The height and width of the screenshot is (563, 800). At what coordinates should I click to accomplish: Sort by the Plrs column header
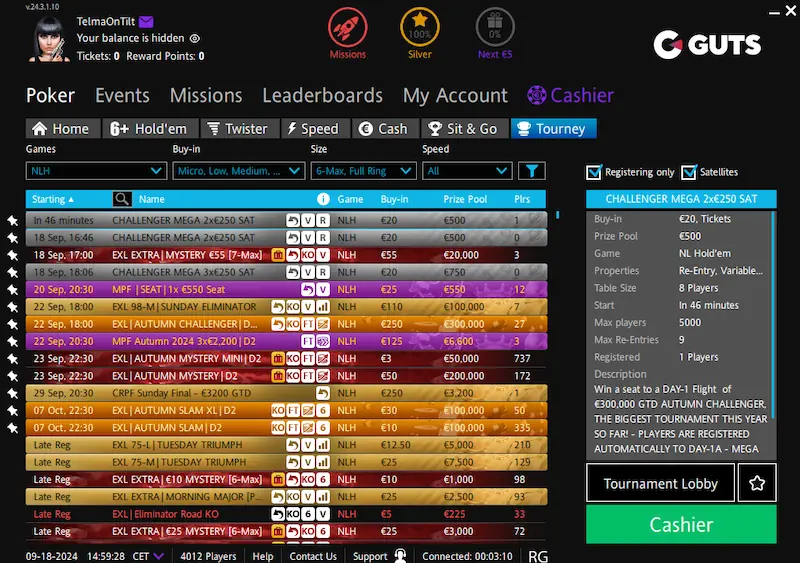522,199
